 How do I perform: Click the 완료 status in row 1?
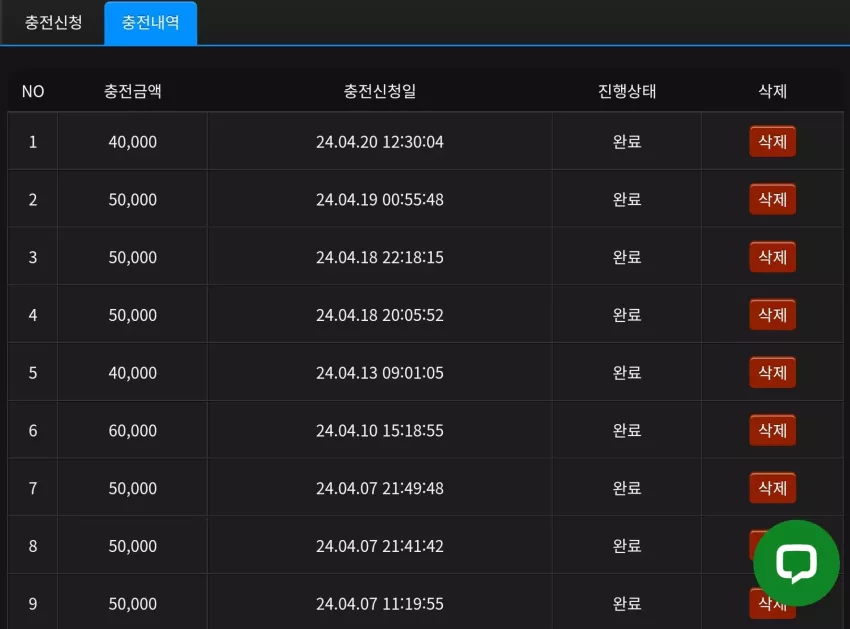click(627, 142)
